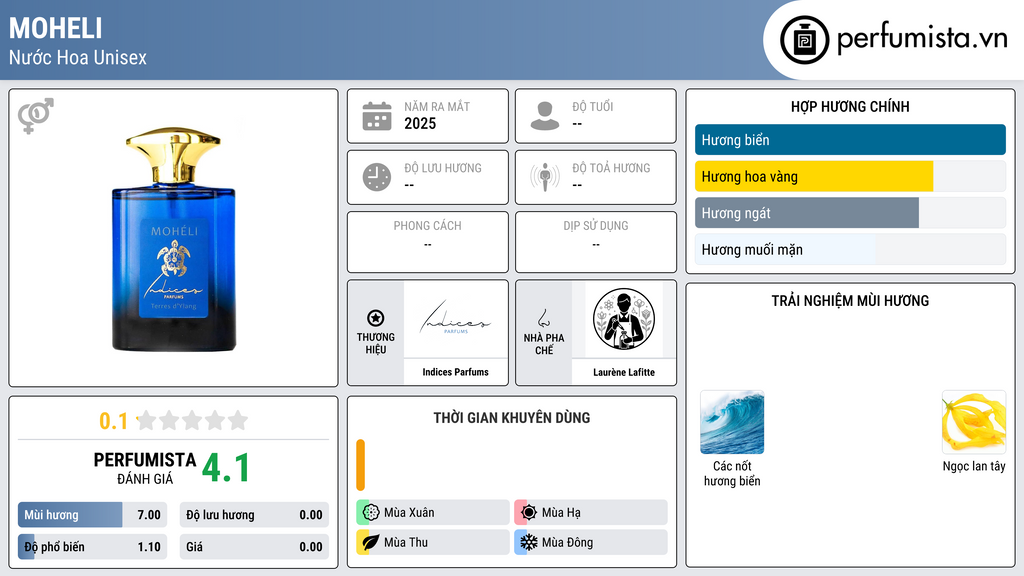The width and height of the screenshot is (1024, 576).
Task: Click the Các nốt hương biển label
Action: pos(732,473)
